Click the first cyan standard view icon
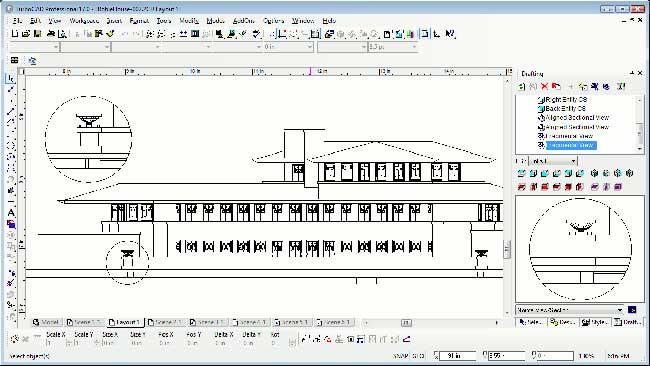Screen dimensions: 650x366 pyautogui.click(x=521, y=173)
